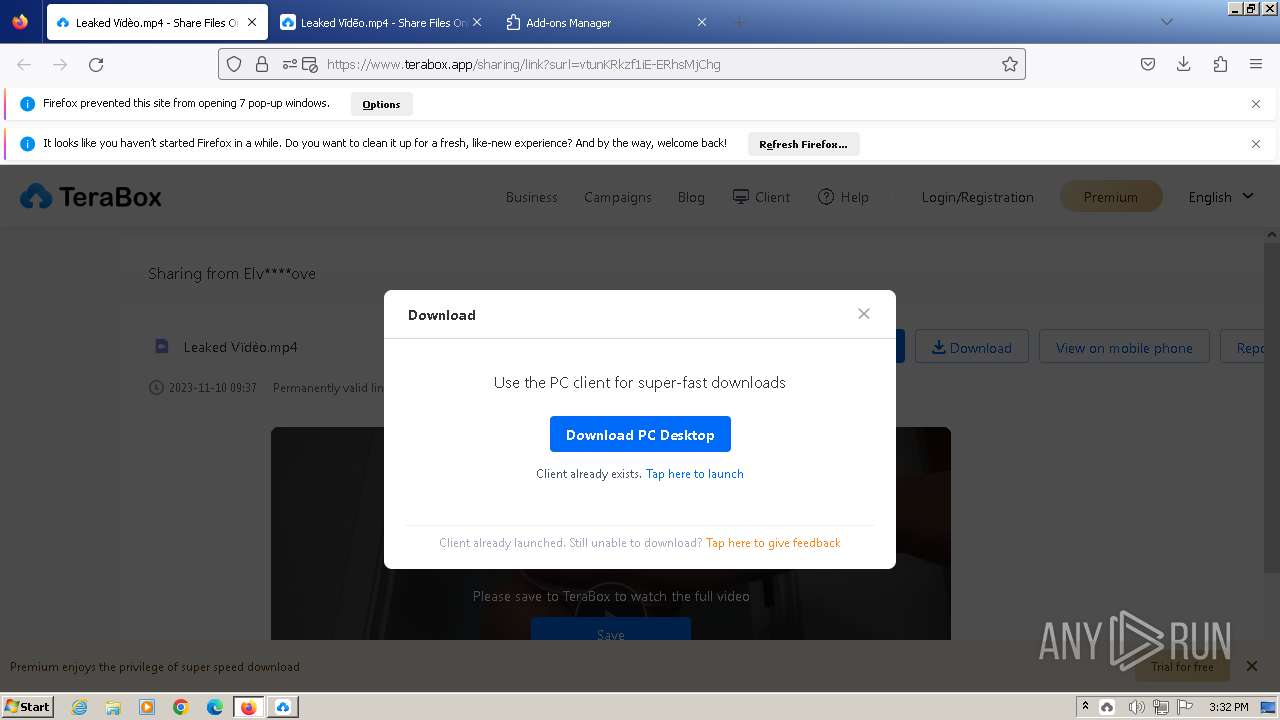Viewport: 1280px width, 720px height.
Task: Click the volume speaker tray icon
Action: (x=1135, y=707)
